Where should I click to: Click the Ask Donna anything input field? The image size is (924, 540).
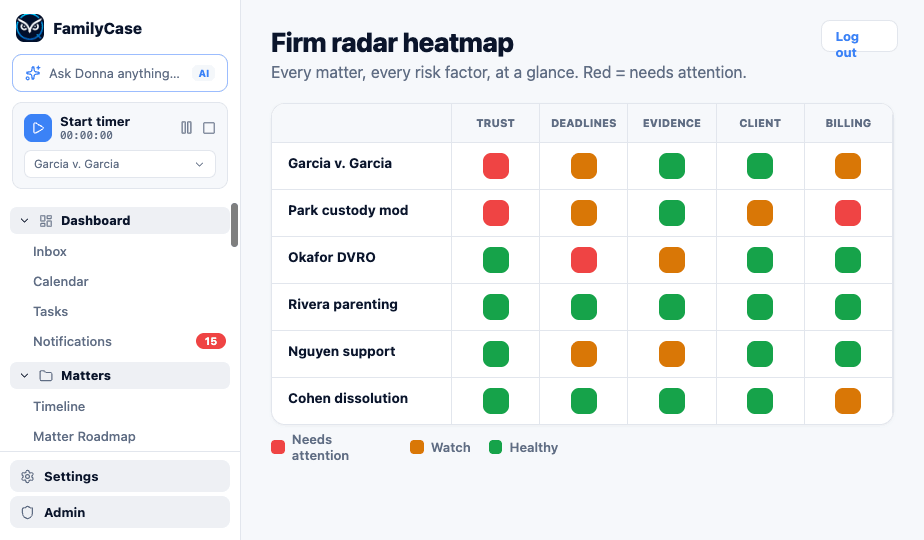120,73
